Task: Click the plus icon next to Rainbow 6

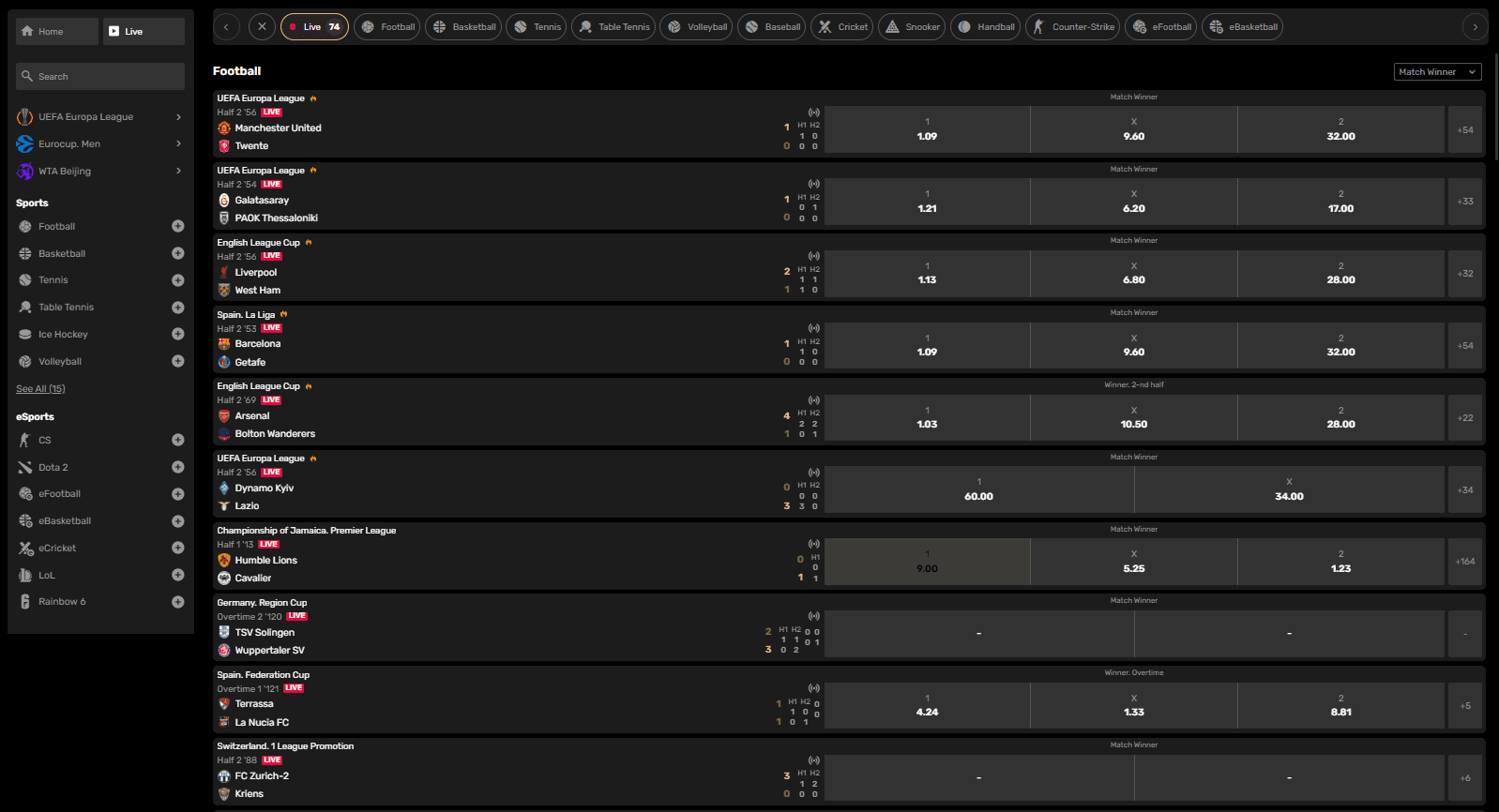Action: pyautogui.click(x=178, y=602)
